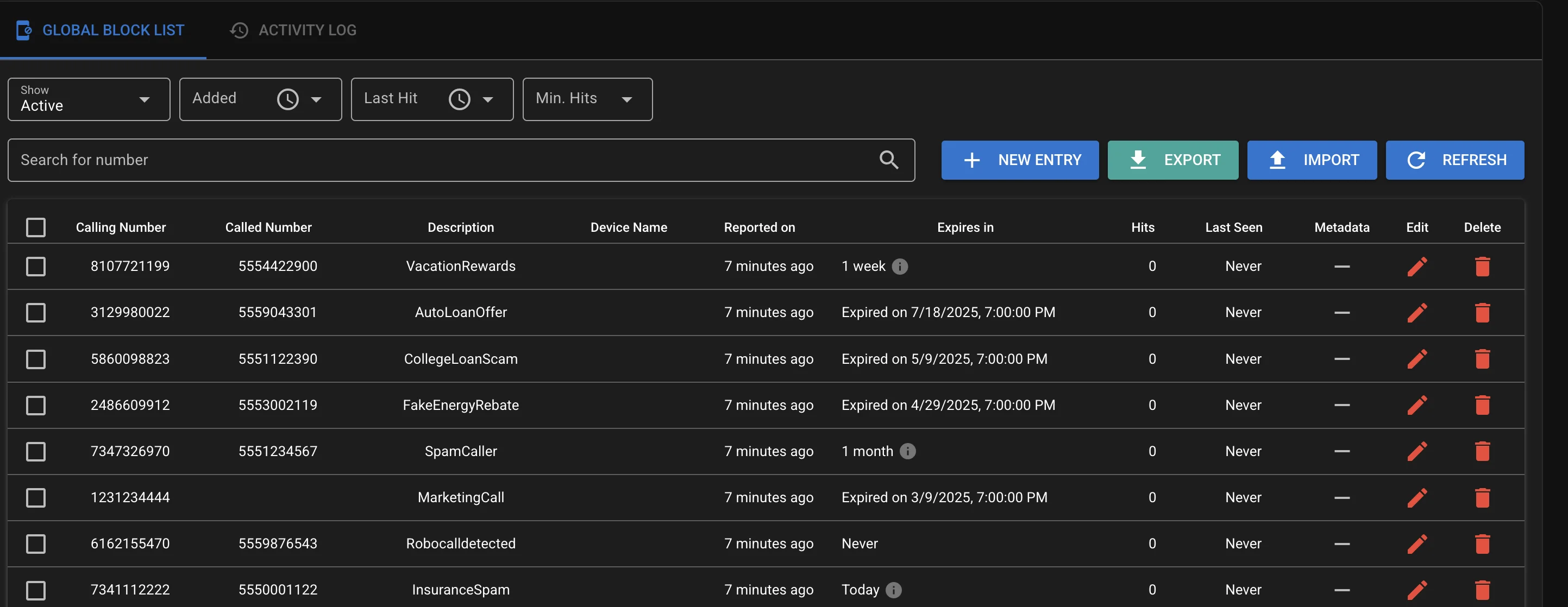Sort by the Hits column header
Image resolution: width=1568 pixels, height=607 pixels.
point(1143,227)
